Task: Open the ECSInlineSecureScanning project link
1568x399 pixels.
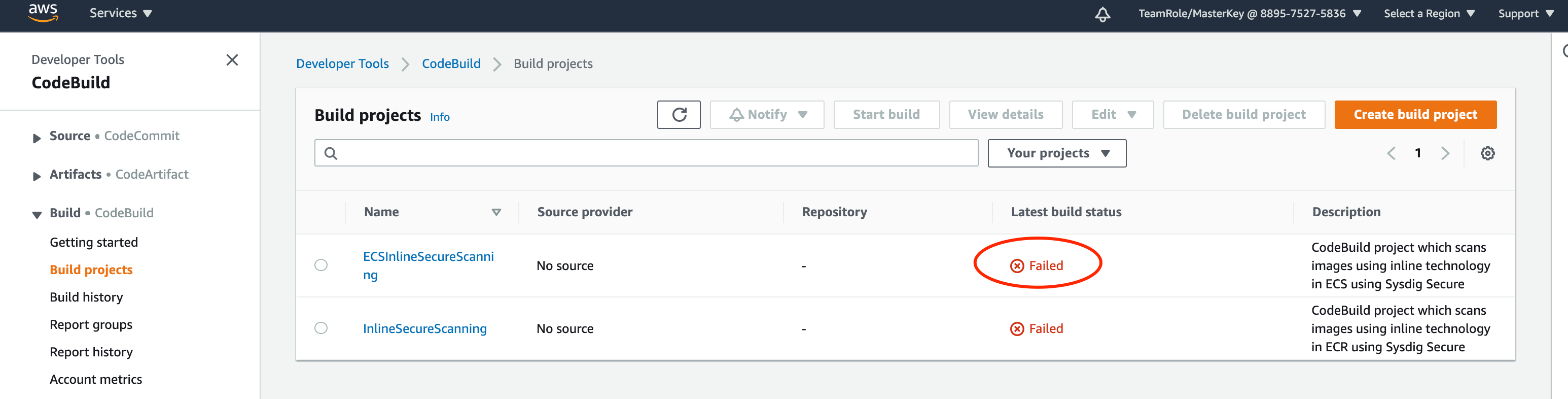Action: click(428, 265)
